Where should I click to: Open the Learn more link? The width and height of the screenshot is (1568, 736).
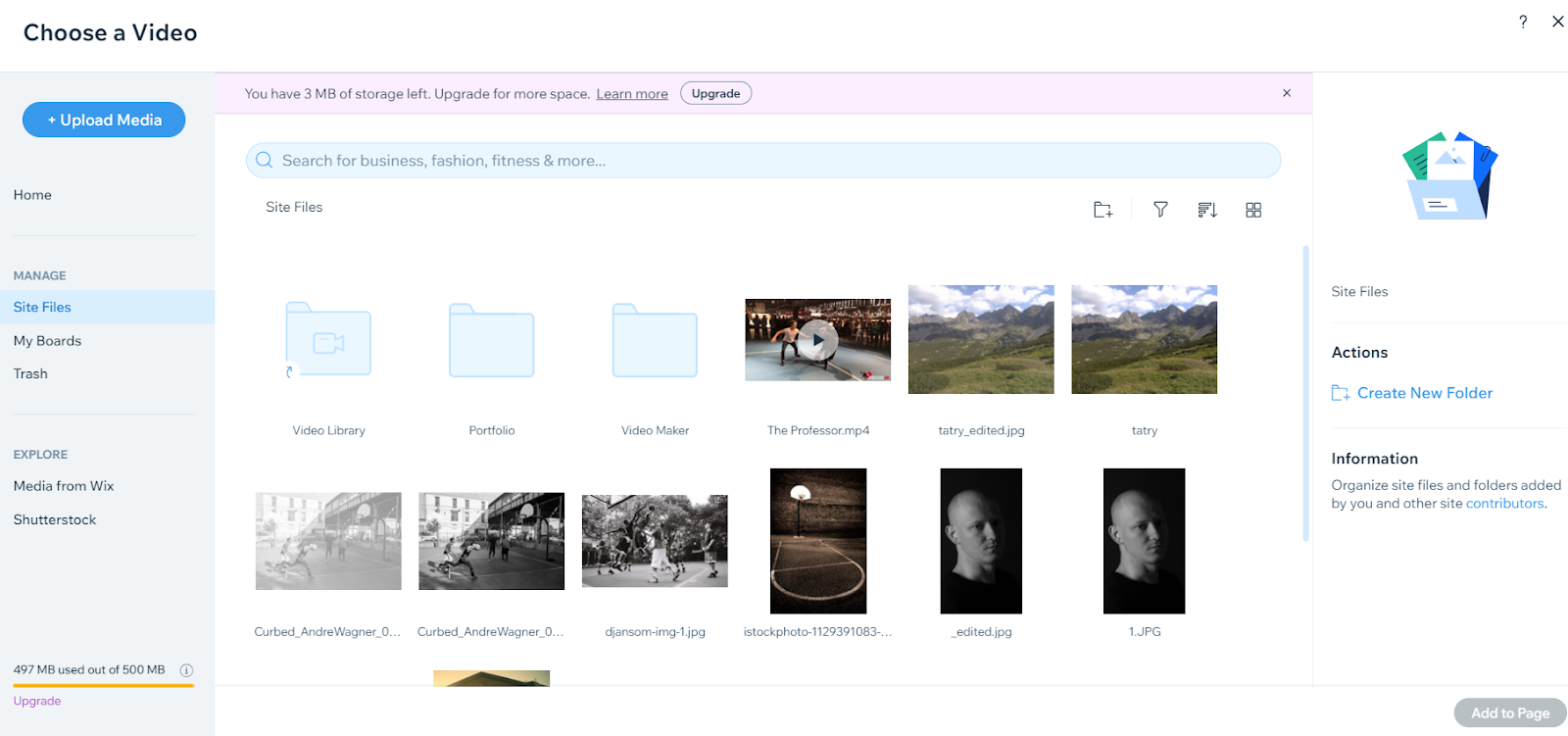click(x=632, y=94)
